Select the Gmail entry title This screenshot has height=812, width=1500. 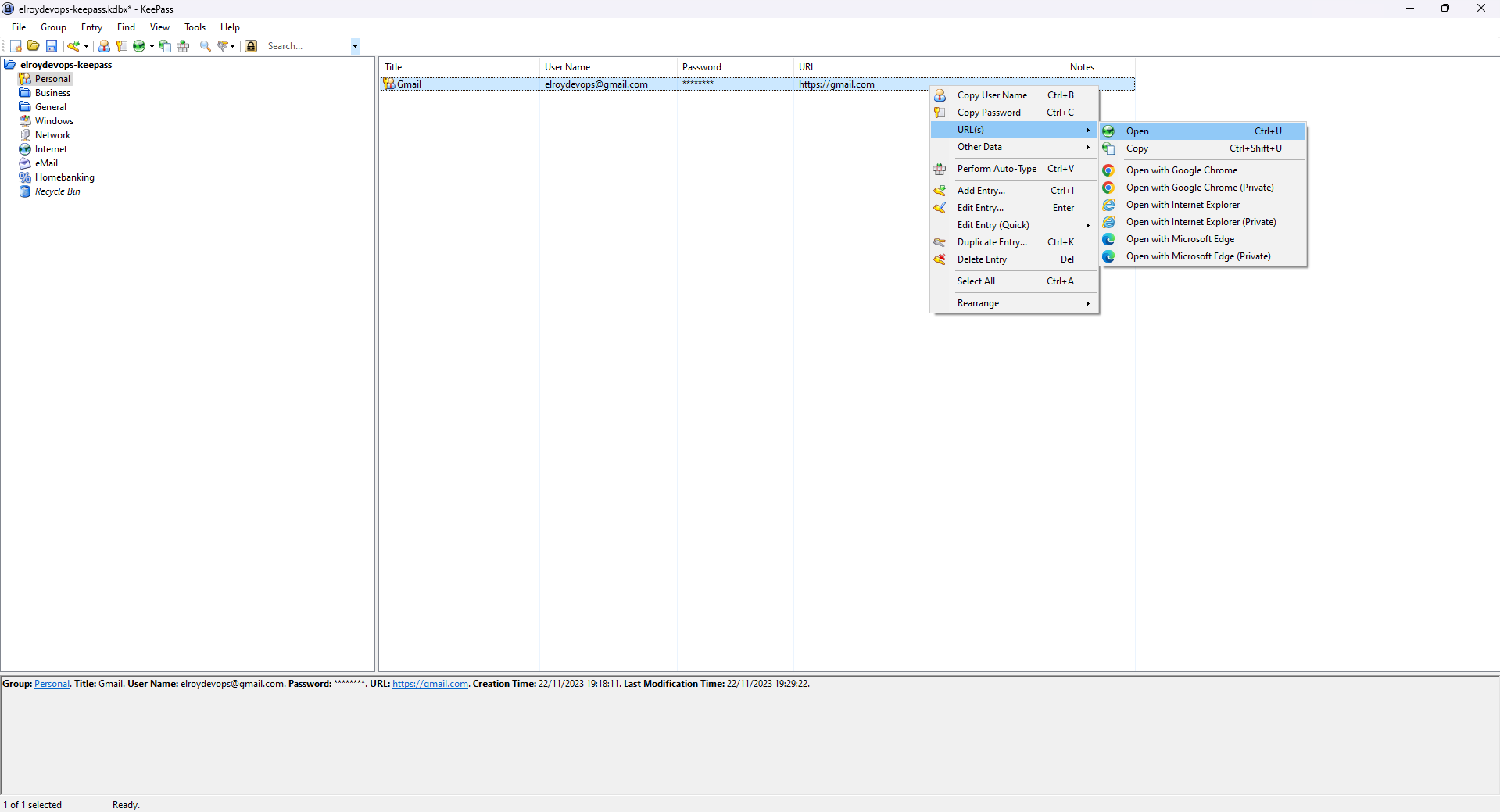(x=409, y=84)
